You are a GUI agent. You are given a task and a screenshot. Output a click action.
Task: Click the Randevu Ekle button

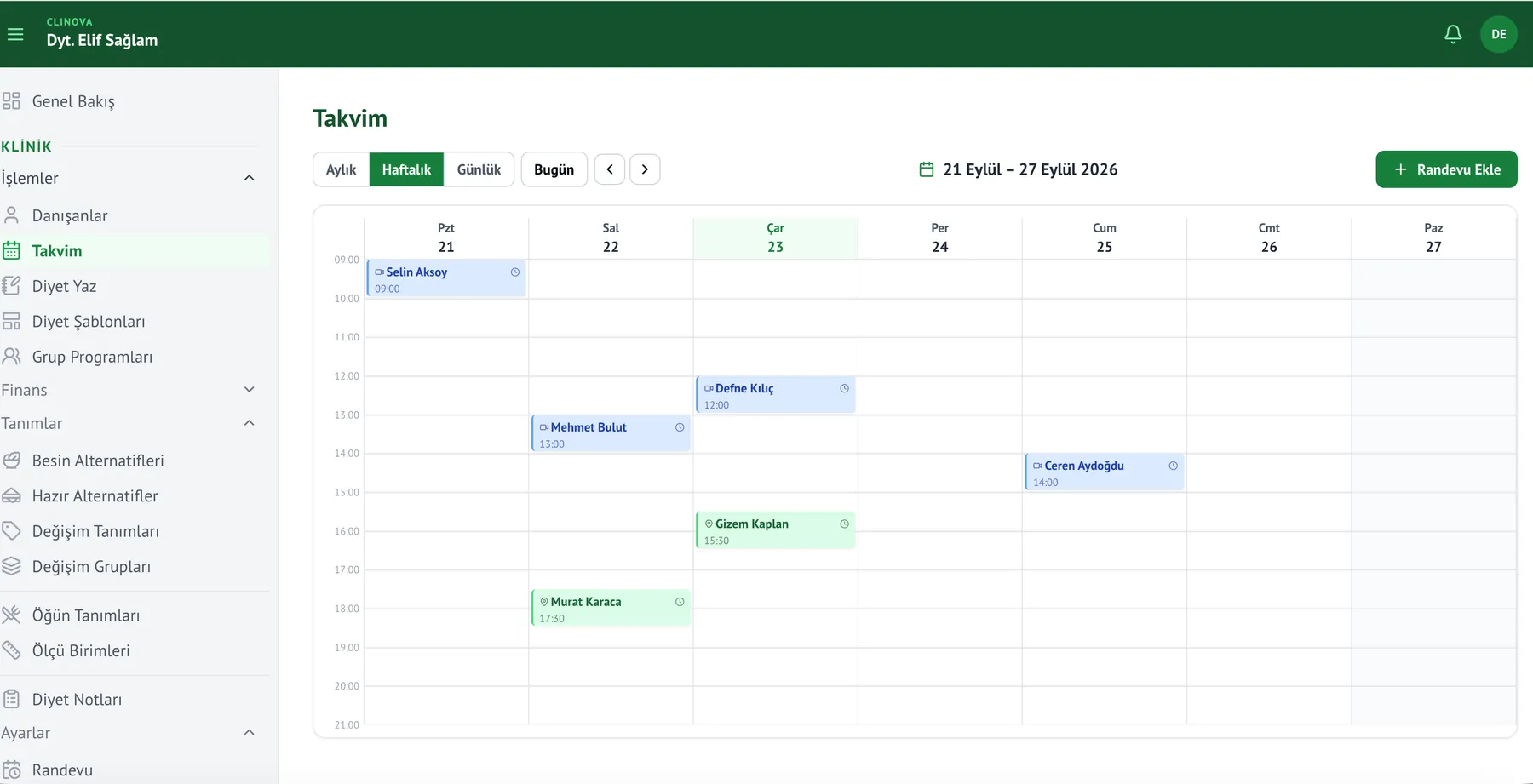click(1446, 169)
